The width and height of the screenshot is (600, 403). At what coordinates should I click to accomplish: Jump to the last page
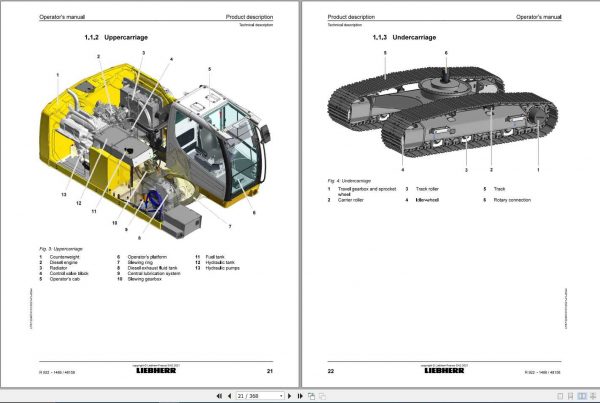pyautogui.click(x=300, y=396)
